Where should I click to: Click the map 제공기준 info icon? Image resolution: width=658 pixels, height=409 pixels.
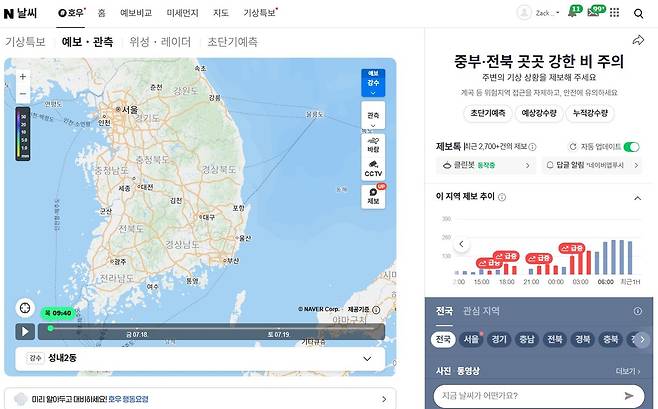[x=376, y=310]
